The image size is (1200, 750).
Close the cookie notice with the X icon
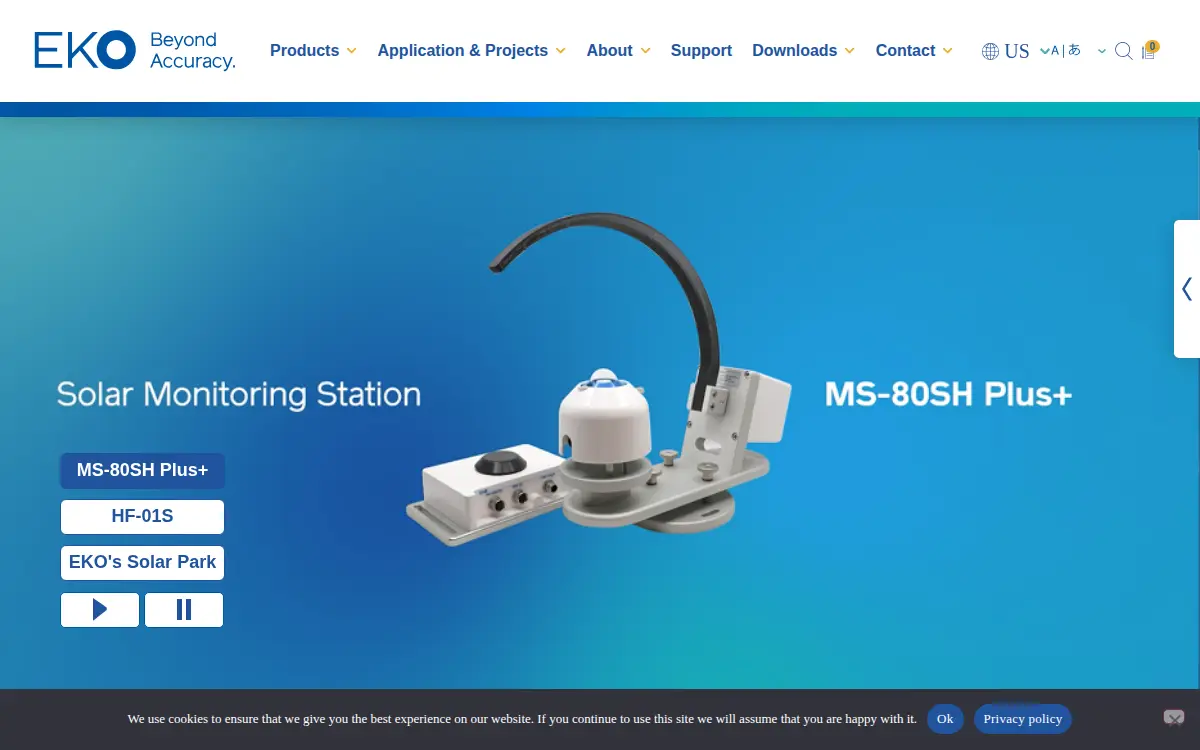1174,718
